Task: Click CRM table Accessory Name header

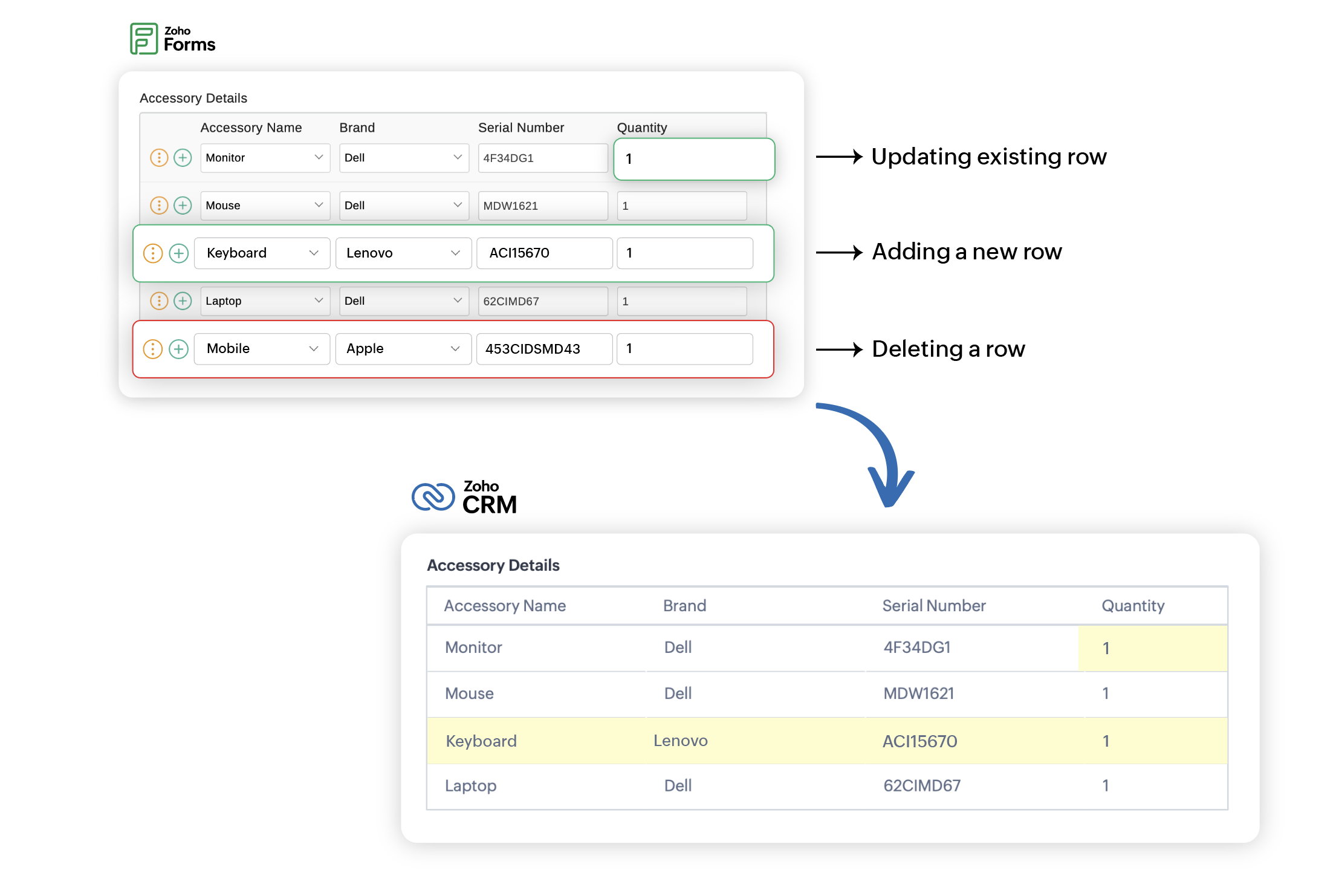Action: point(505,606)
